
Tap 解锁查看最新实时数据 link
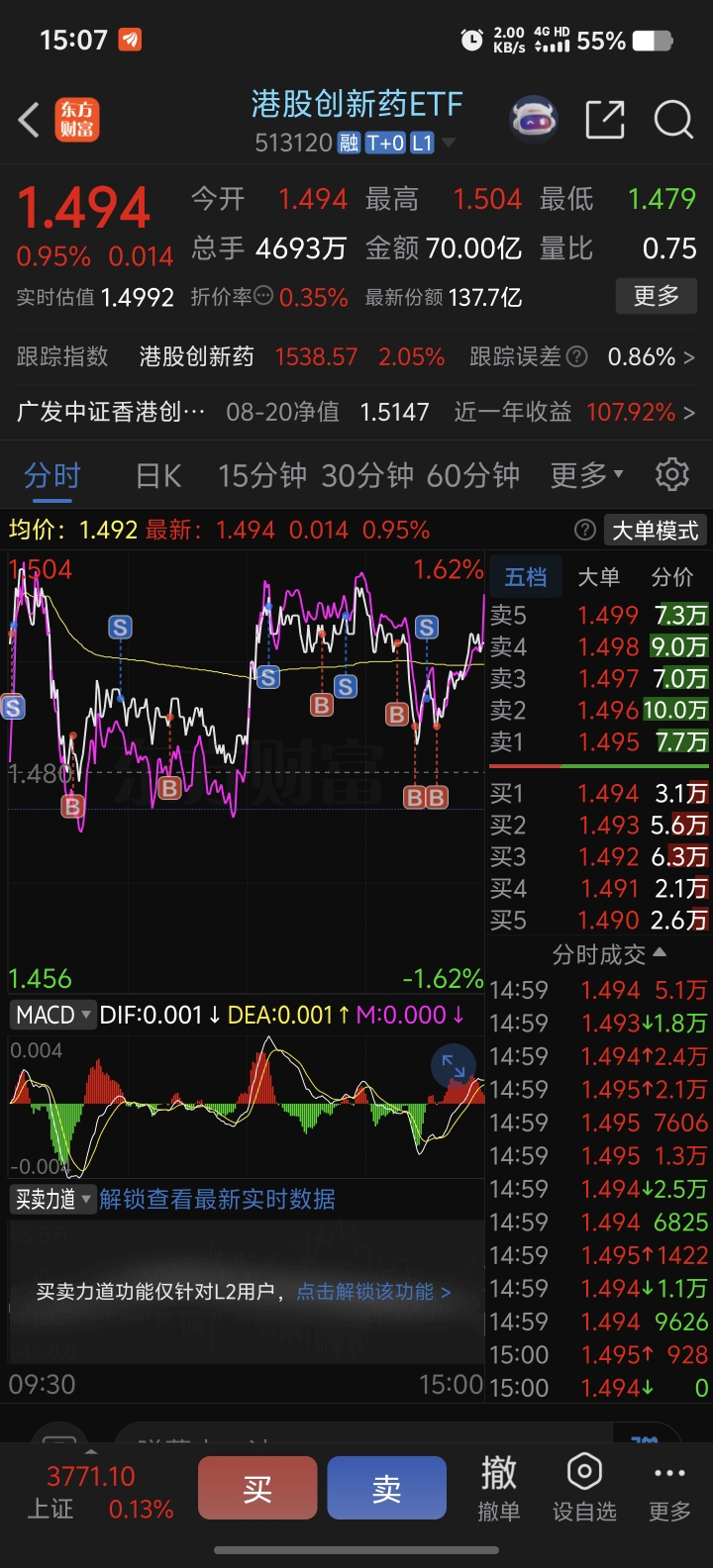click(x=217, y=1199)
